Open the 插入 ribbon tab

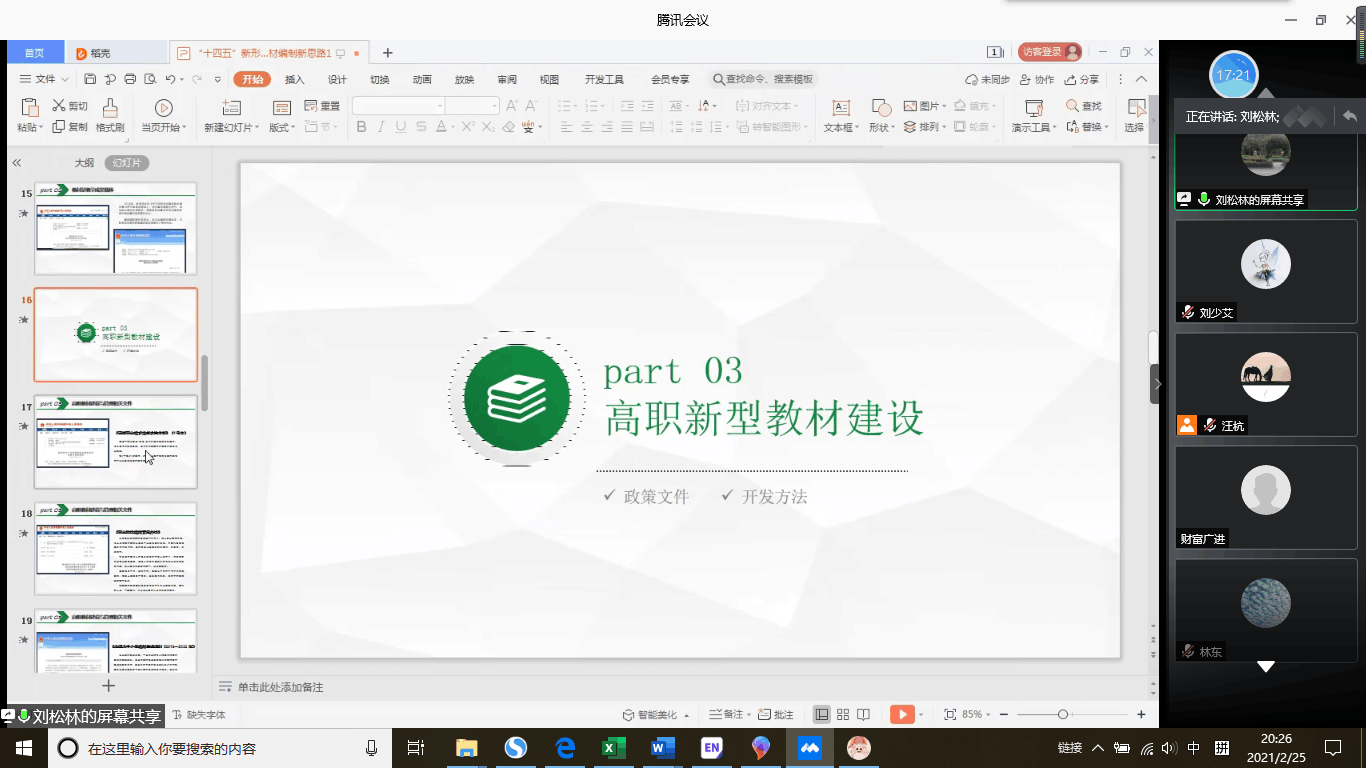pos(294,80)
